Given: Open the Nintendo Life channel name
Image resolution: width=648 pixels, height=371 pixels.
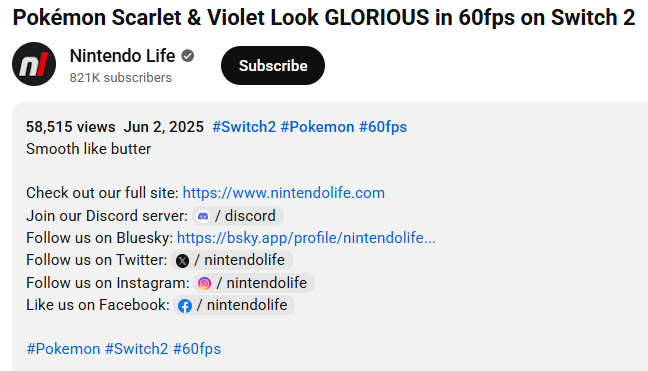Looking at the screenshot, I should (122, 56).
